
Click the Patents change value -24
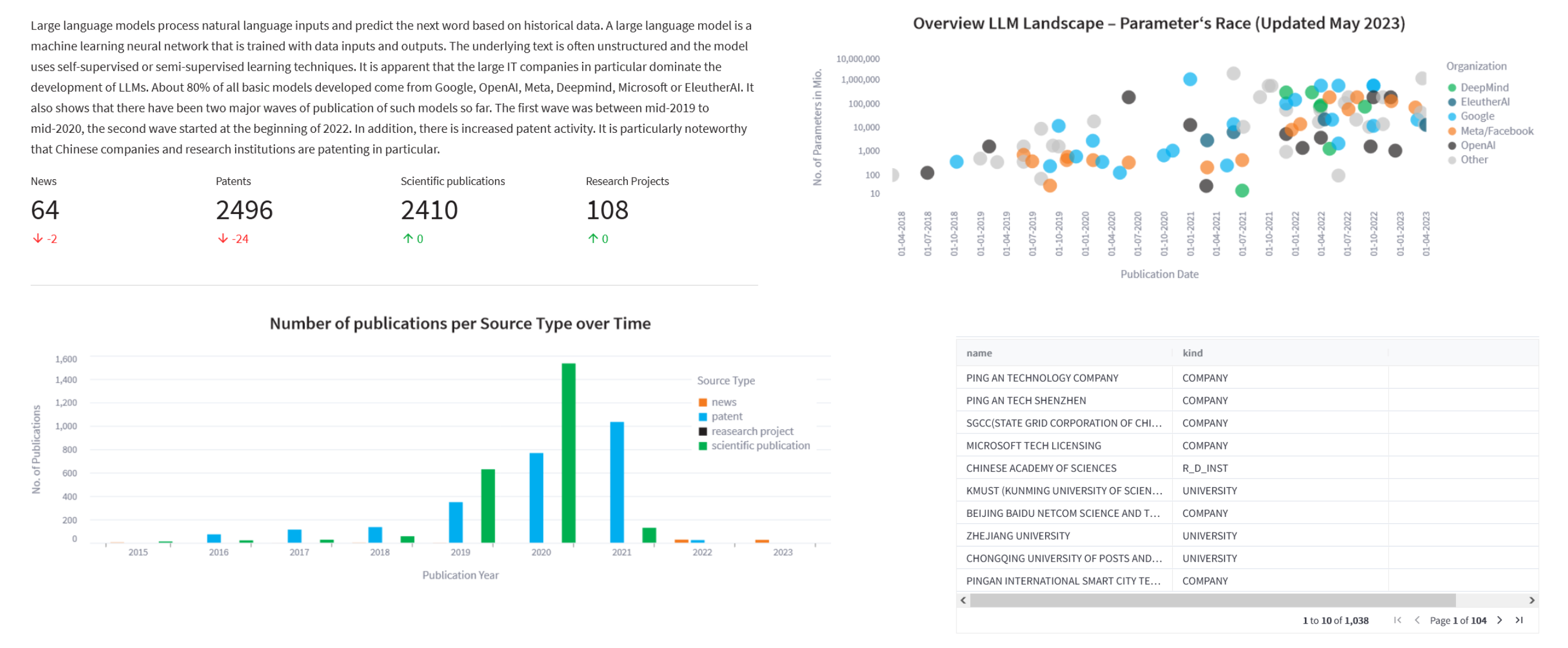point(233,239)
